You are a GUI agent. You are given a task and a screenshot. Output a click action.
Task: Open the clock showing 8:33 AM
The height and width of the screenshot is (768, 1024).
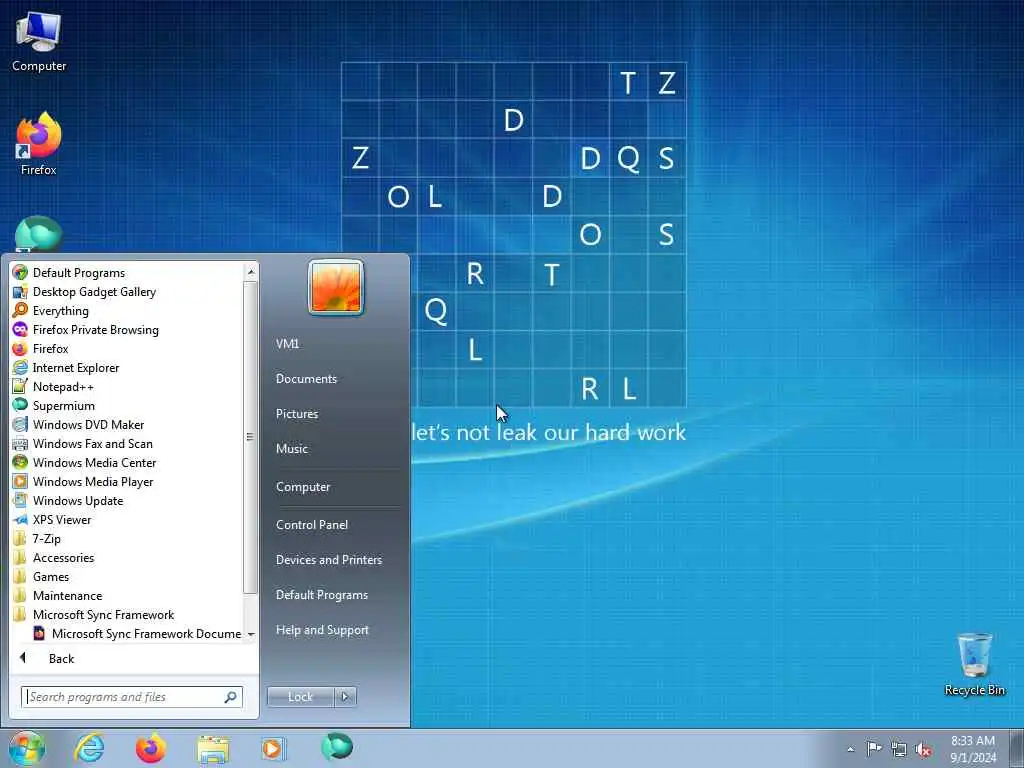[x=973, y=749]
